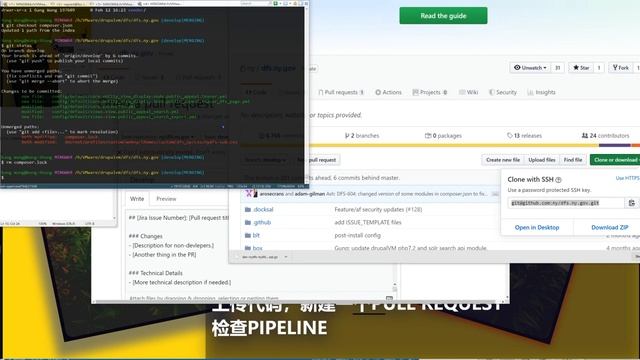Open commit message 'post-install config'
This screenshot has height=360, width=640.
coord(357,236)
